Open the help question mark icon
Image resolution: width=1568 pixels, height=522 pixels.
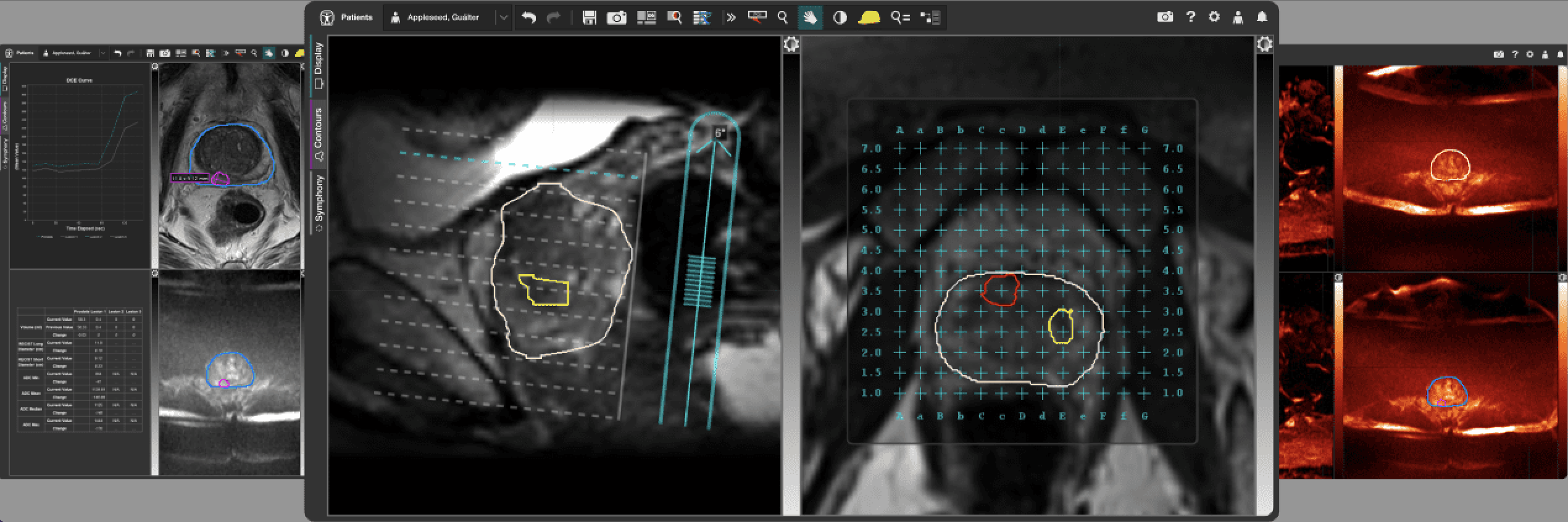(1190, 17)
